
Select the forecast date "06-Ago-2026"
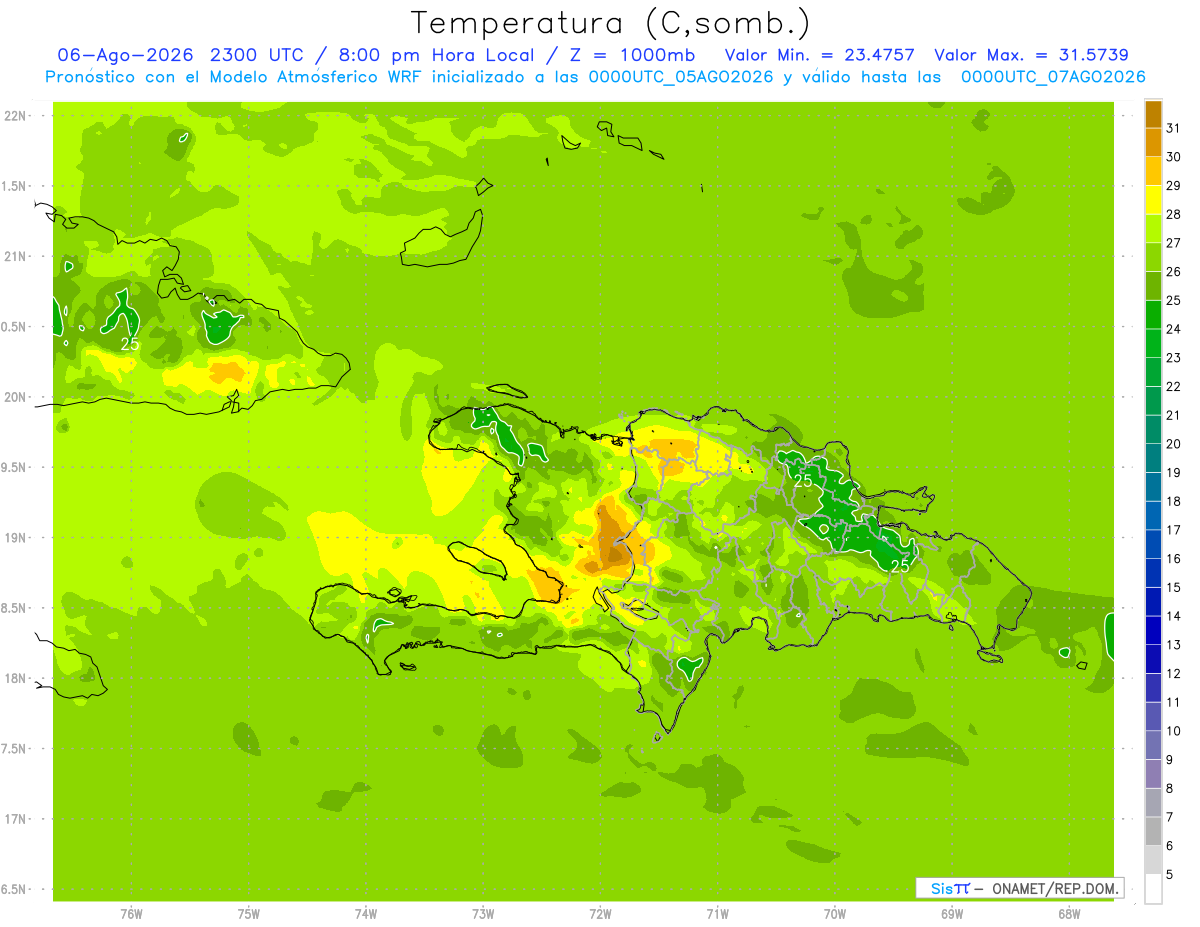(127, 55)
